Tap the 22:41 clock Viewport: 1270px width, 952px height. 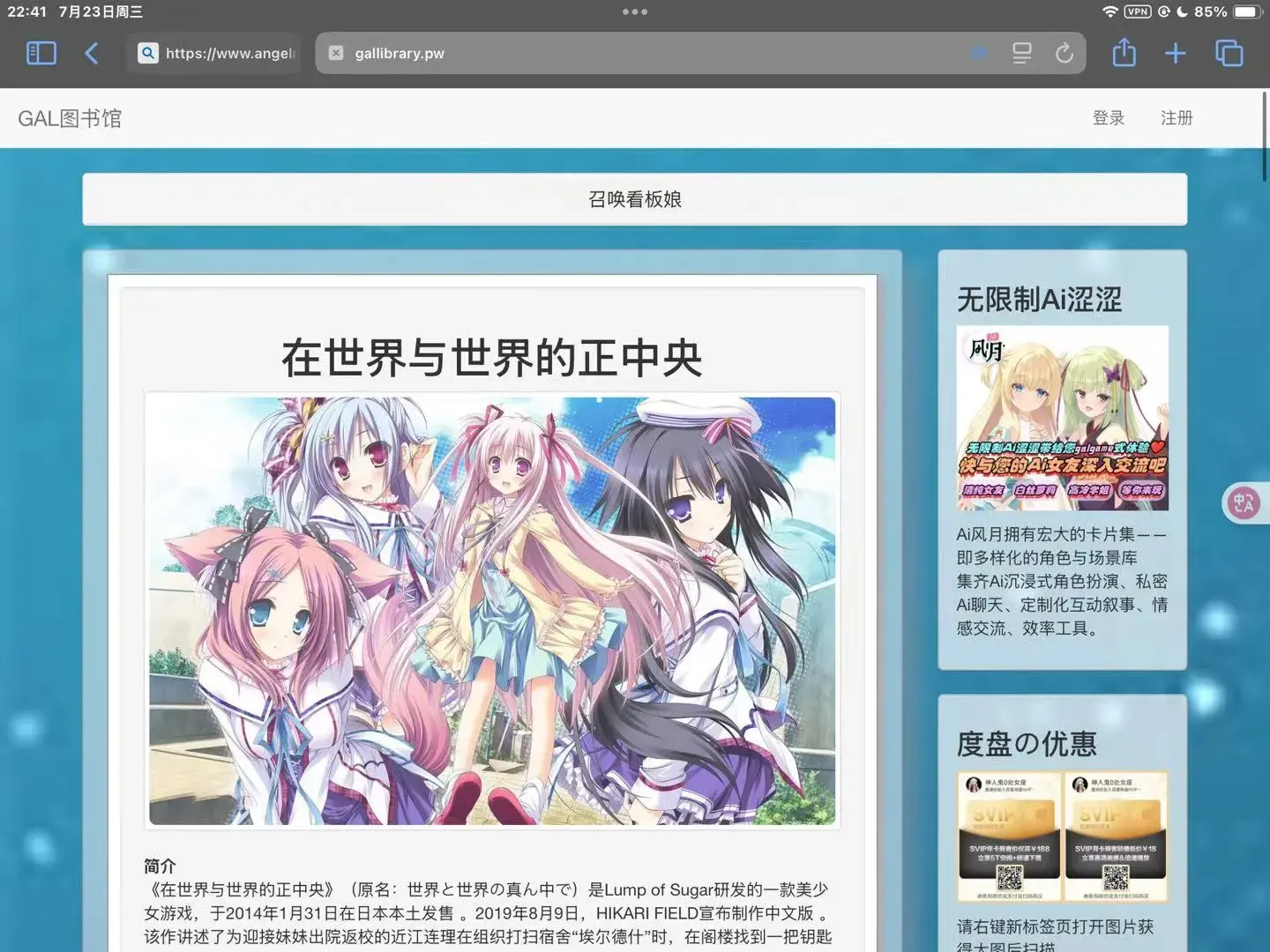click(x=26, y=11)
